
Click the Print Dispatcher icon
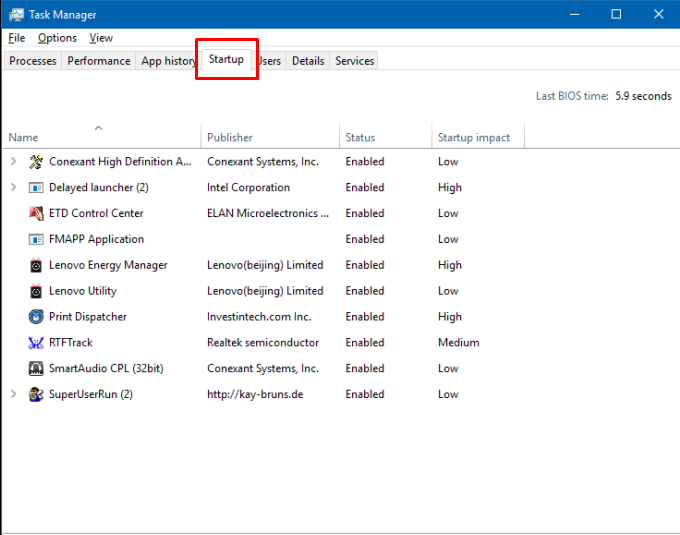36,317
